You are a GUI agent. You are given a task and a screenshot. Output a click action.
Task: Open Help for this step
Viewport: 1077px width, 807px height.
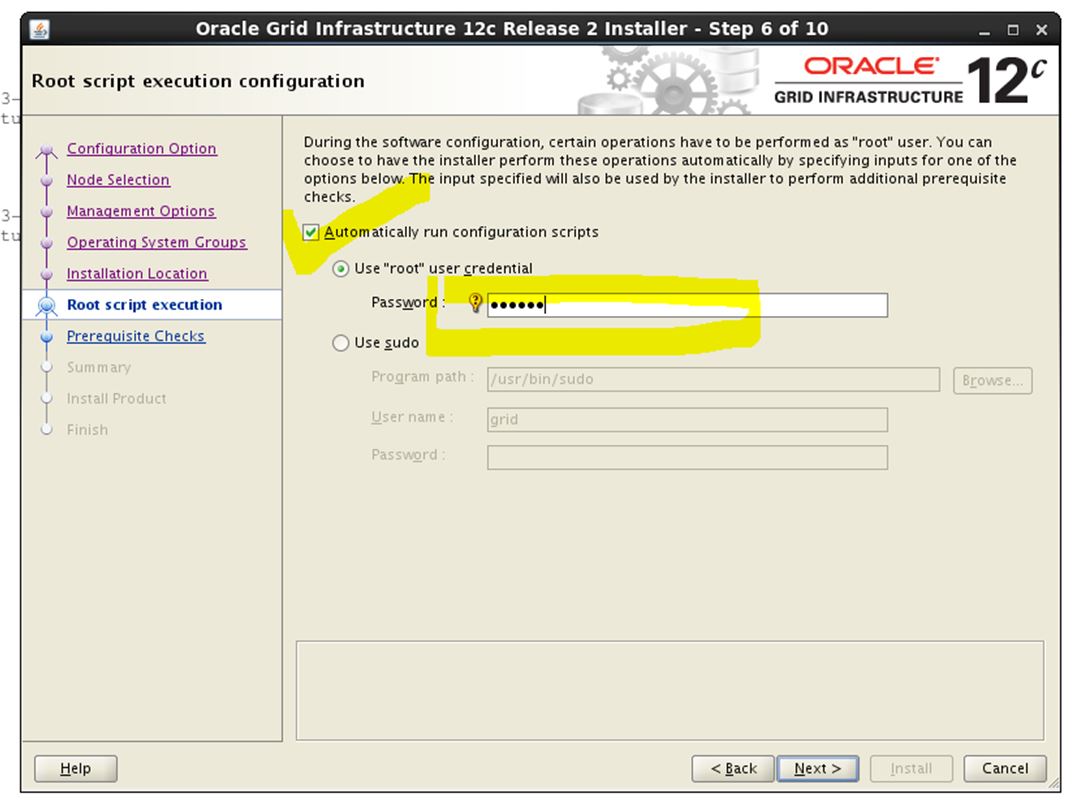coord(75,768)
